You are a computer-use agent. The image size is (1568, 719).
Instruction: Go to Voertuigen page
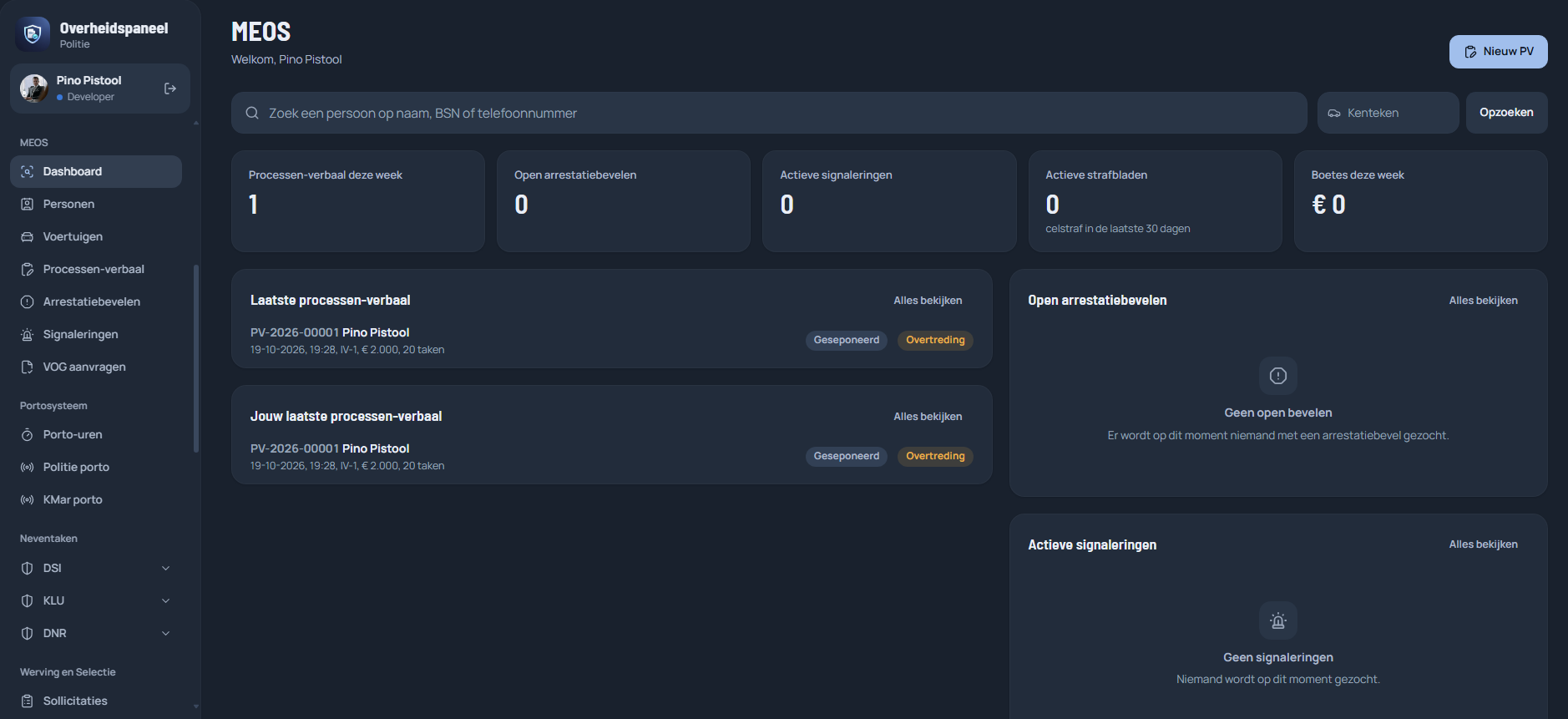96,236
